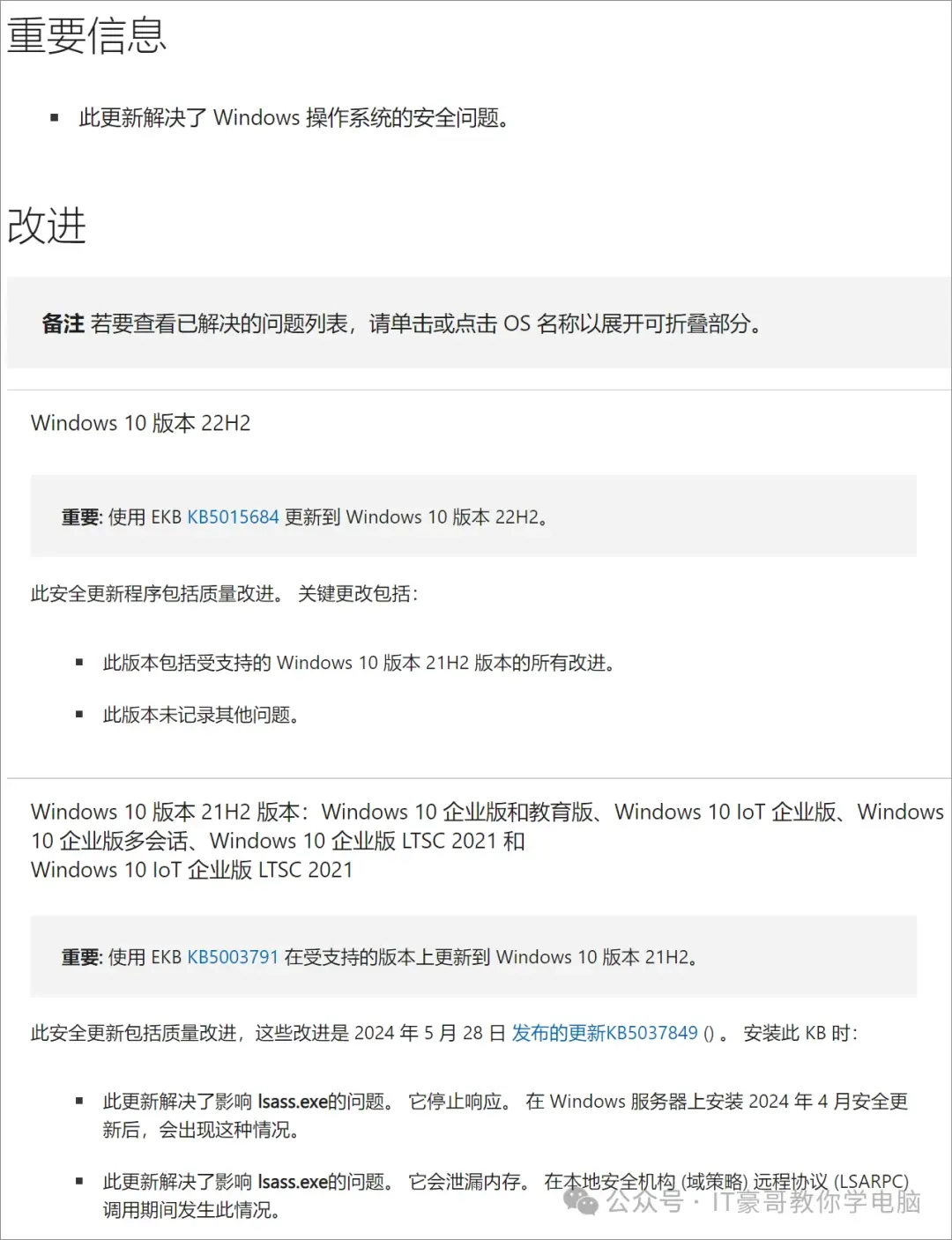Click the 改进 heading
The image size is (952, 1240).
(47, 226)
